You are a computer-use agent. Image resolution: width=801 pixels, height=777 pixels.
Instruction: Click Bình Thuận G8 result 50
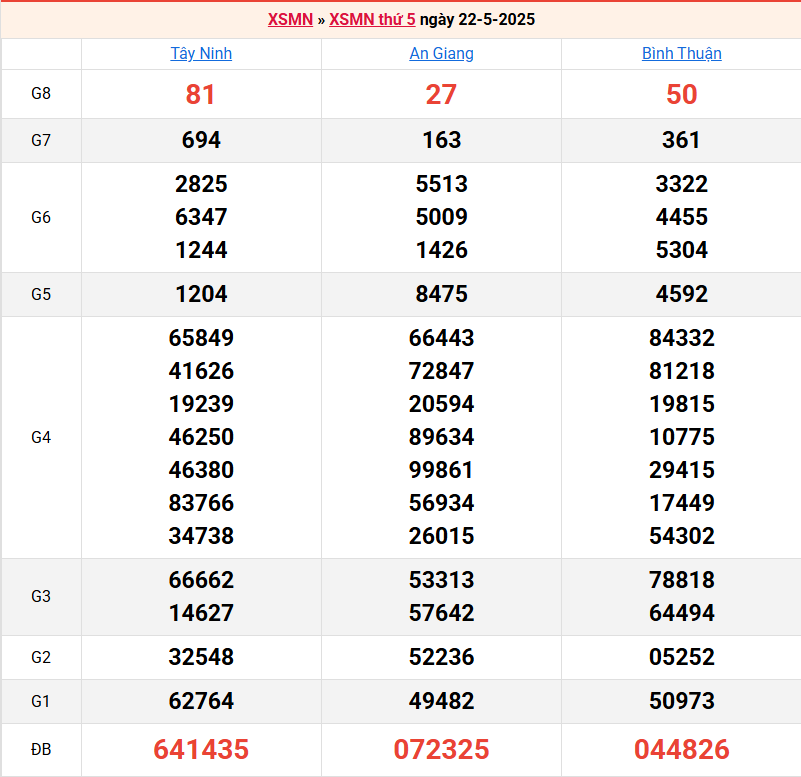point(681,95)
